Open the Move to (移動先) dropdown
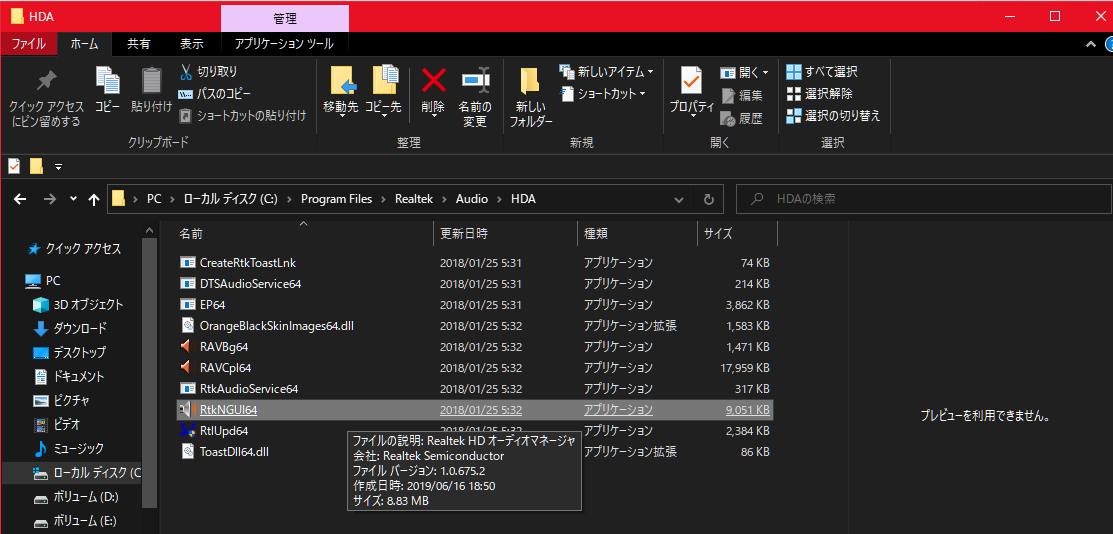The image size is (1113, 534). (341, 116)
